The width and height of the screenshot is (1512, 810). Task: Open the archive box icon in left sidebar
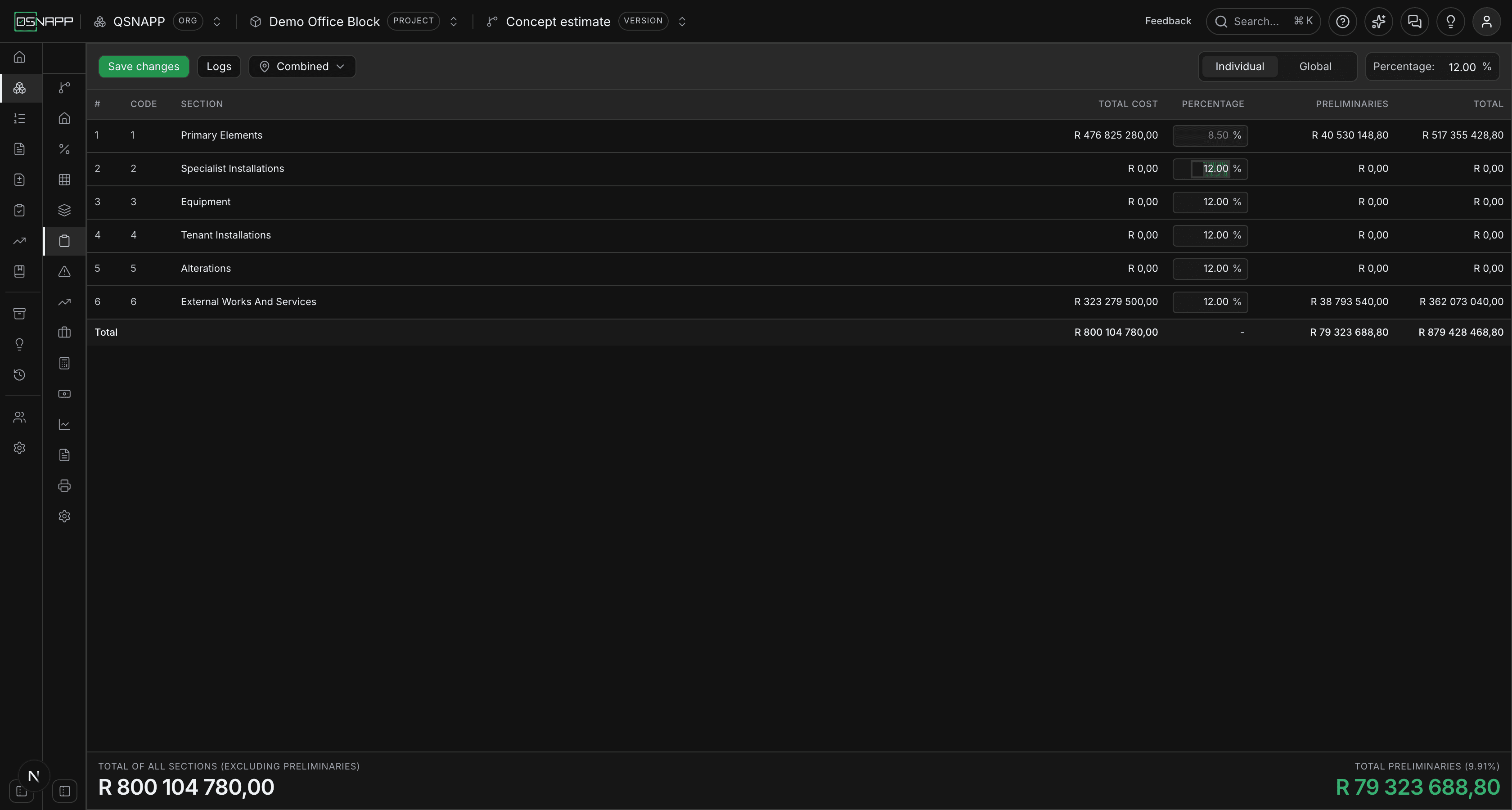tap(19, 314)
